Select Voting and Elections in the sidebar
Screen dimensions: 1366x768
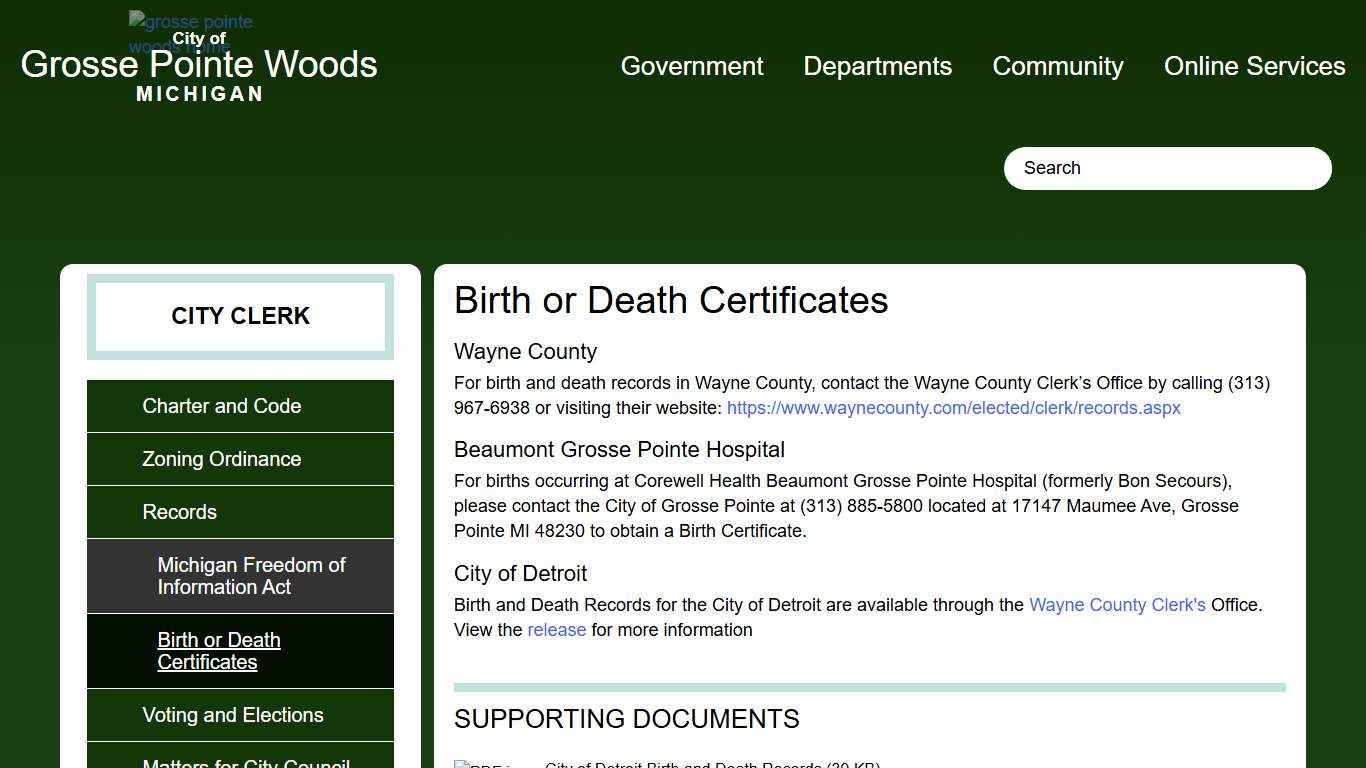(233, 715)
